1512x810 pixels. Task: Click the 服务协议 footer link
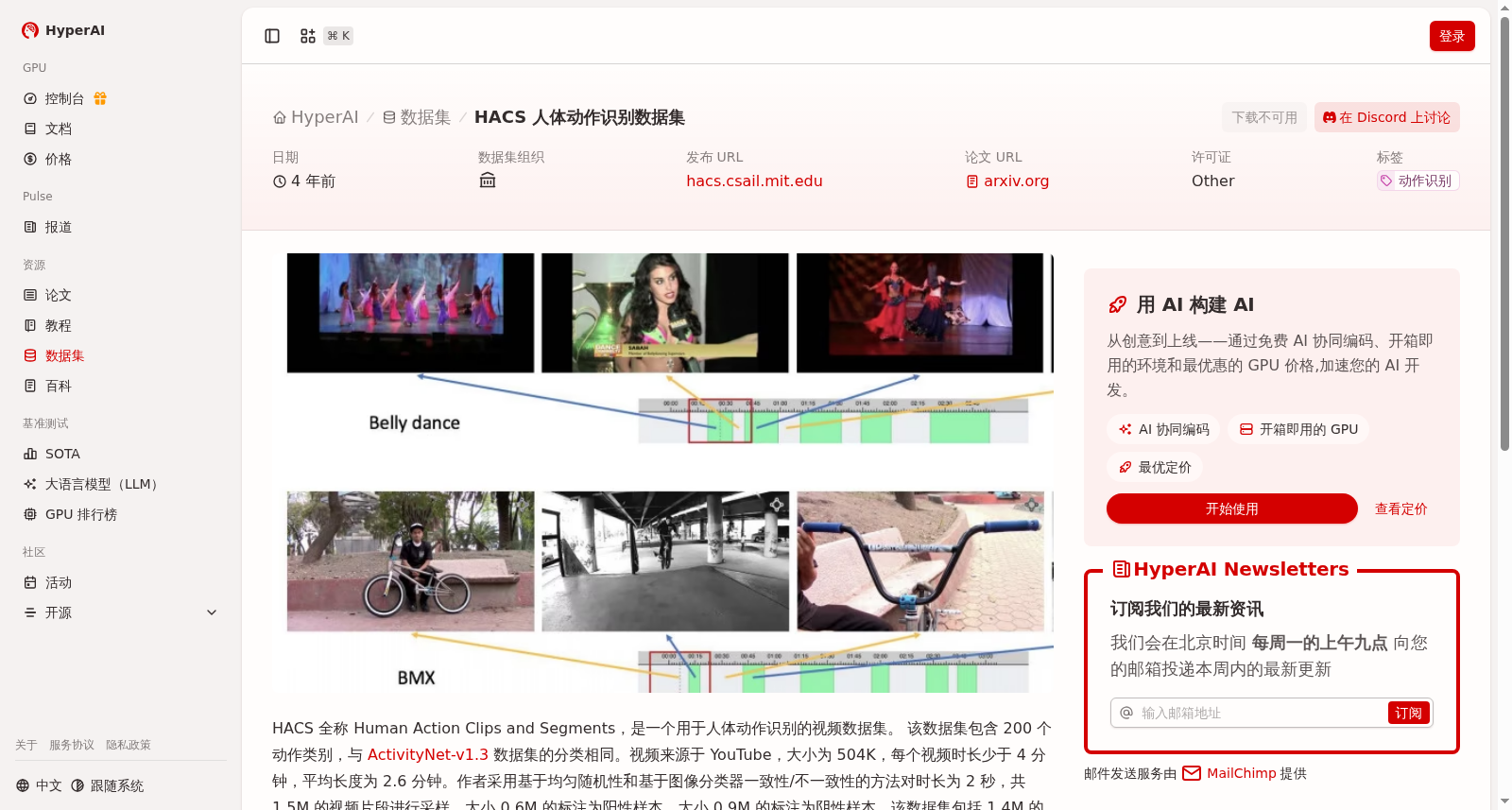point(72,745)
